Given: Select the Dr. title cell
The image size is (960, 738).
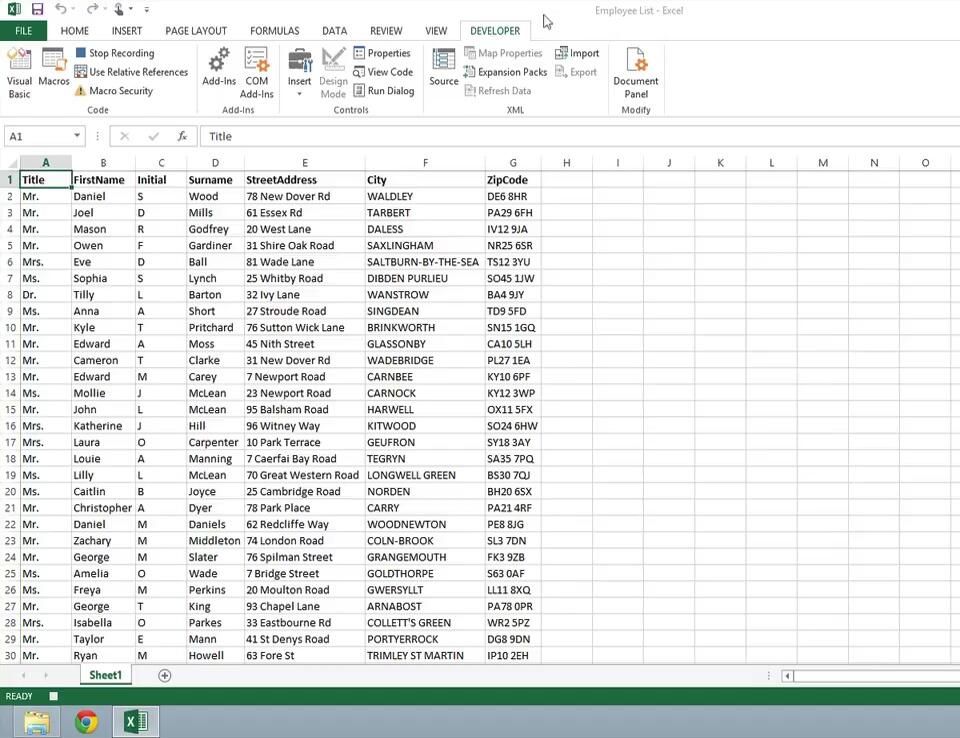Looking at the screenshot, I should coord(45,295).
